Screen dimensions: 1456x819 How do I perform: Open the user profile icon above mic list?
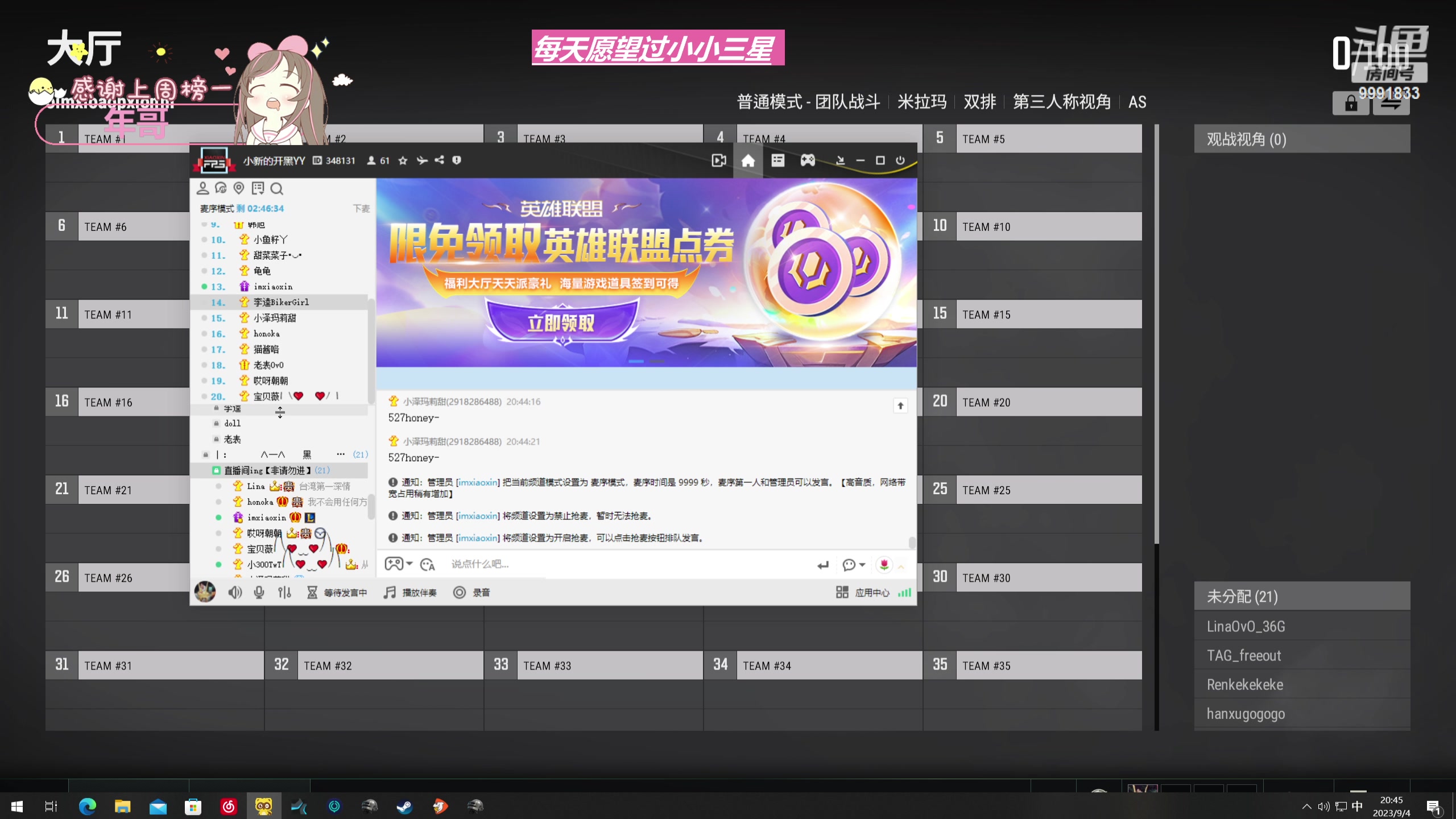202,188
